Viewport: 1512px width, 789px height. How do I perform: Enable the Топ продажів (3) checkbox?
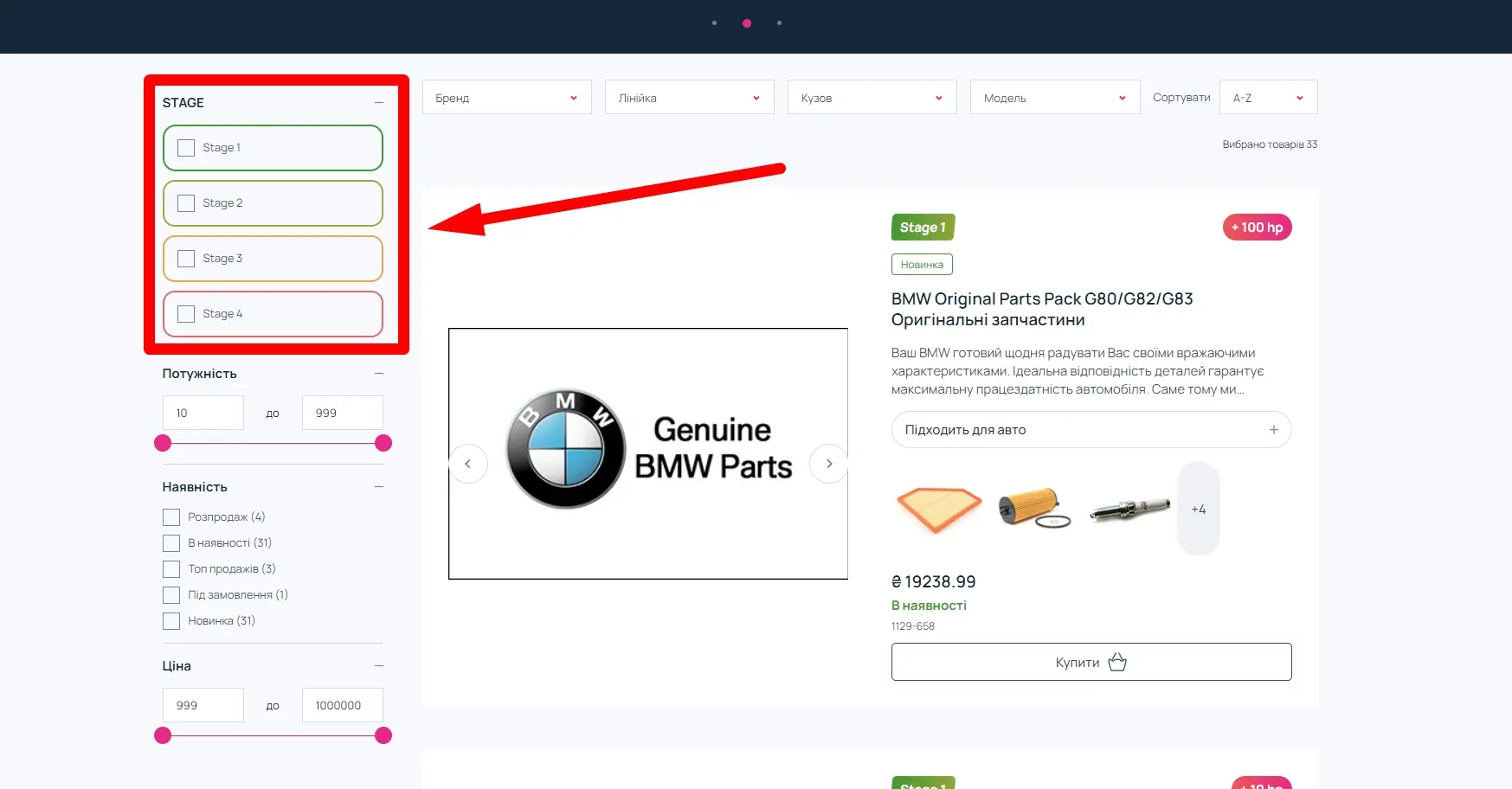[171, 569]
